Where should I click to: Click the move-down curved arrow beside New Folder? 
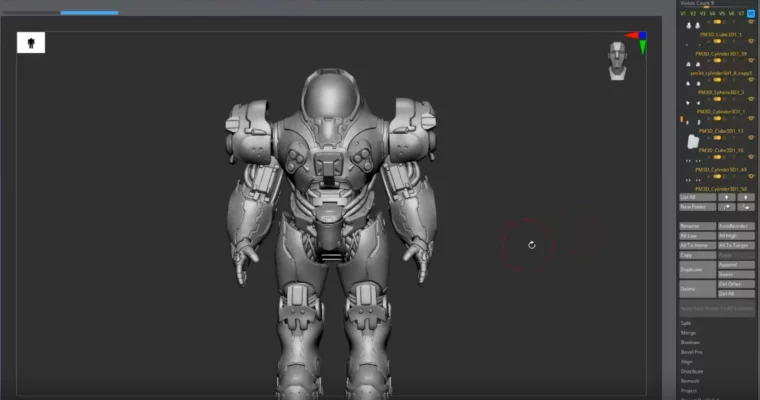coord(745,207)
